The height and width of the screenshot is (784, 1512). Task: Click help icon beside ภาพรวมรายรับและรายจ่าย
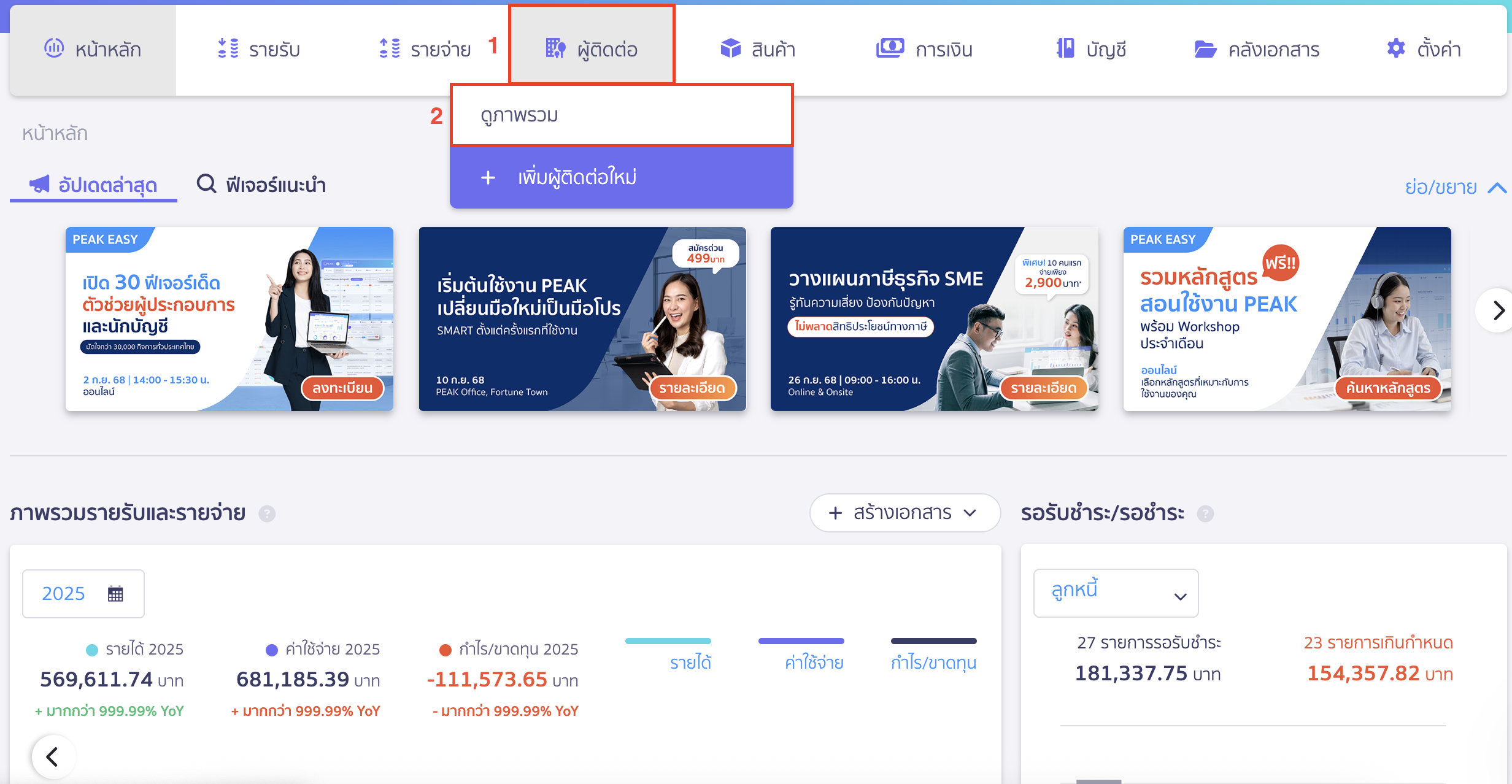tap(267, 513)
